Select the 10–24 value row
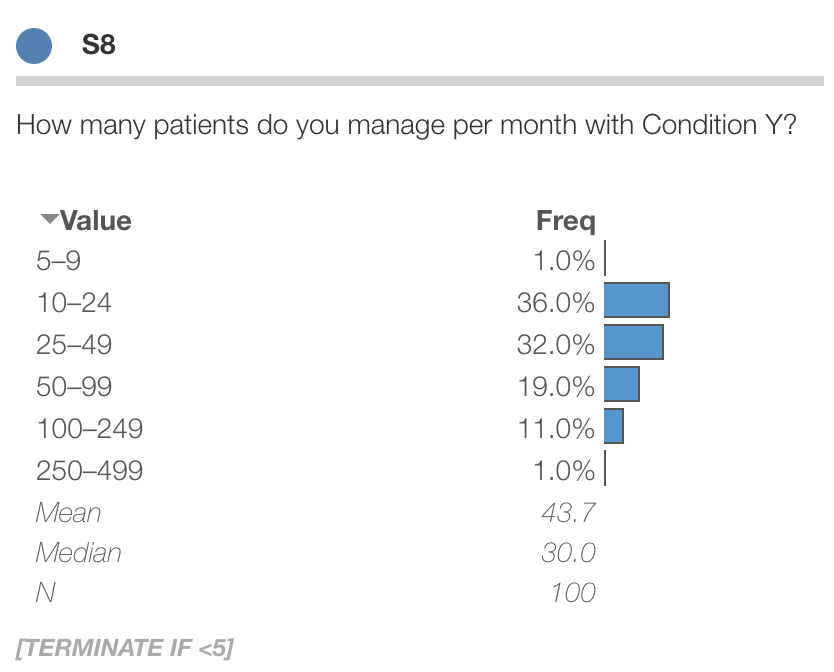The height and width of the screenshot is (672, 834). [x=74, y=303]
